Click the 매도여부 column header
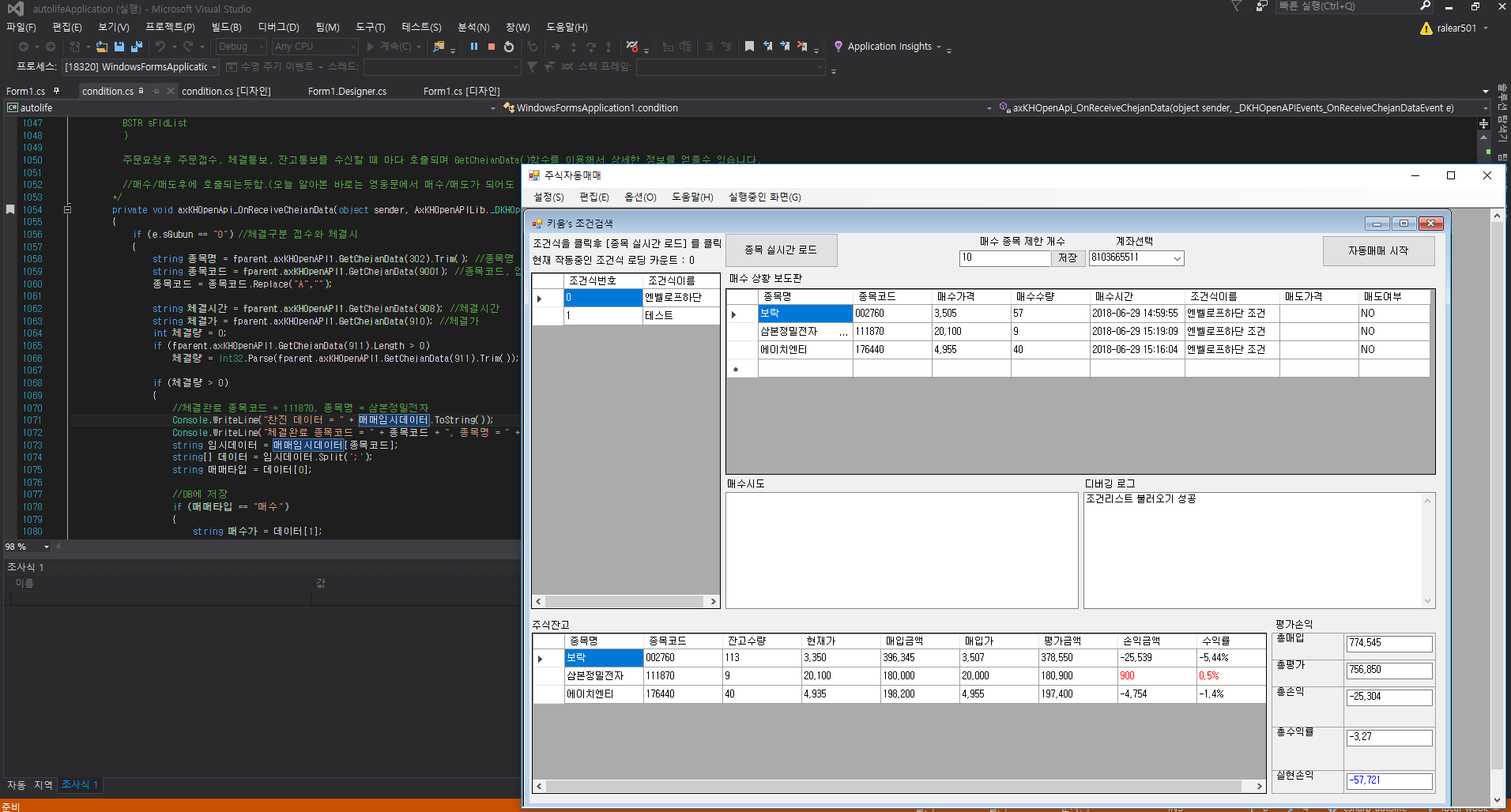Screen dimensions: 1511x812 [x=1393, y=297]
